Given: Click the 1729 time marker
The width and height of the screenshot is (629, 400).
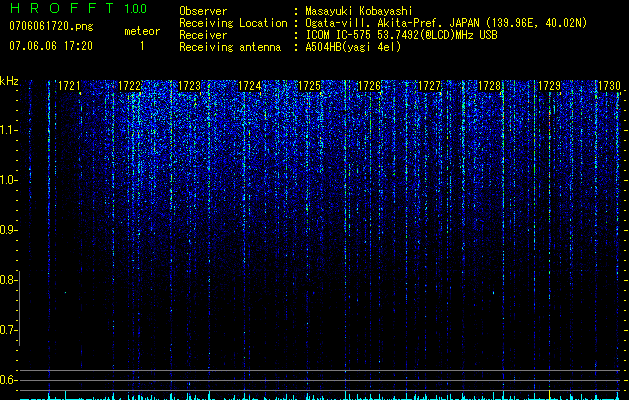Looking at the screenshot, I should pos(549,86).
